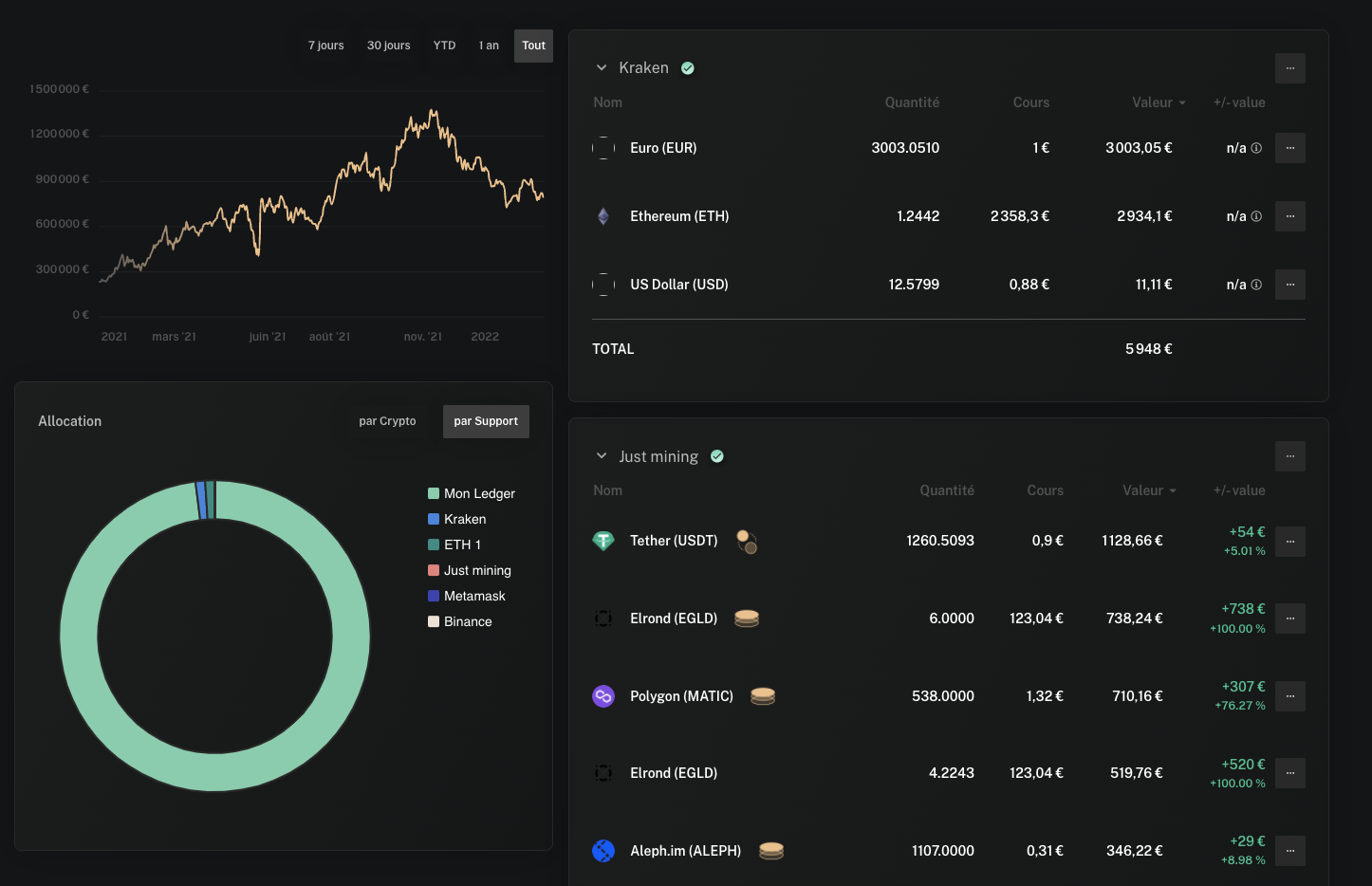The image size is (1372, 886).
Task: Click coin stack icon beside Aleph.im
Action: [771, 851]
